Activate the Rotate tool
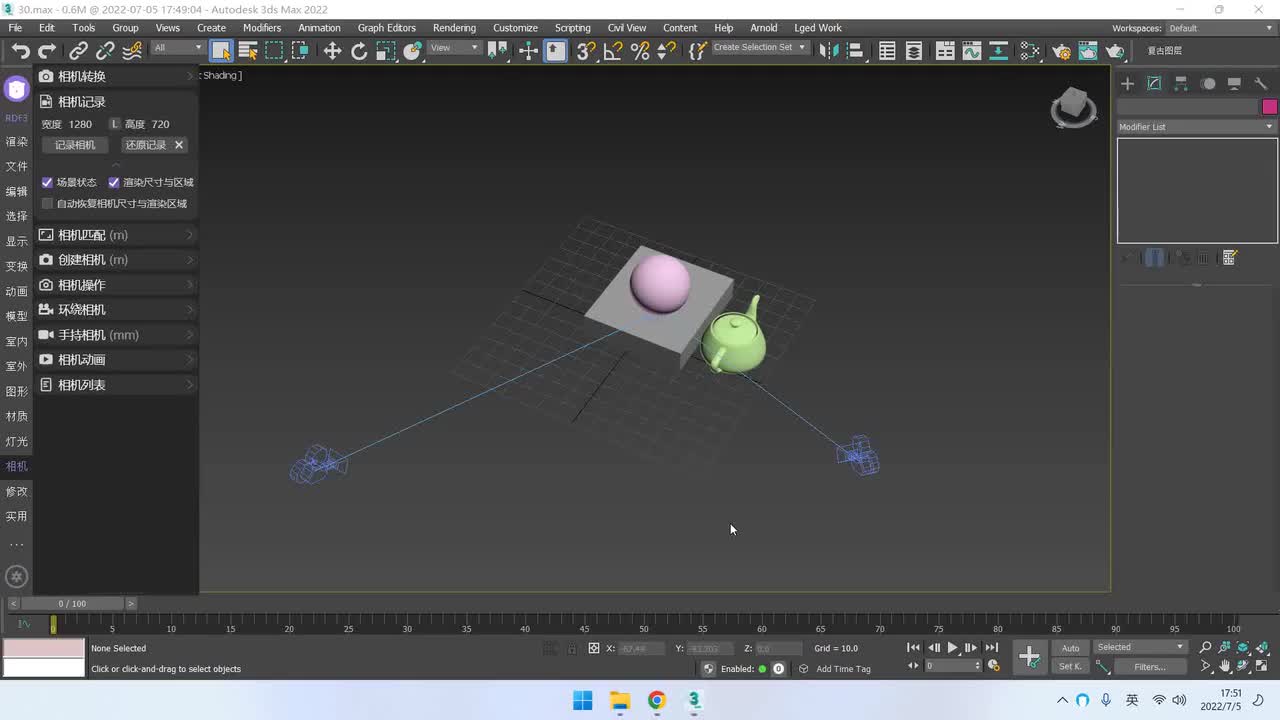Viewport: 1280px width, 720px height. point(359,51)
